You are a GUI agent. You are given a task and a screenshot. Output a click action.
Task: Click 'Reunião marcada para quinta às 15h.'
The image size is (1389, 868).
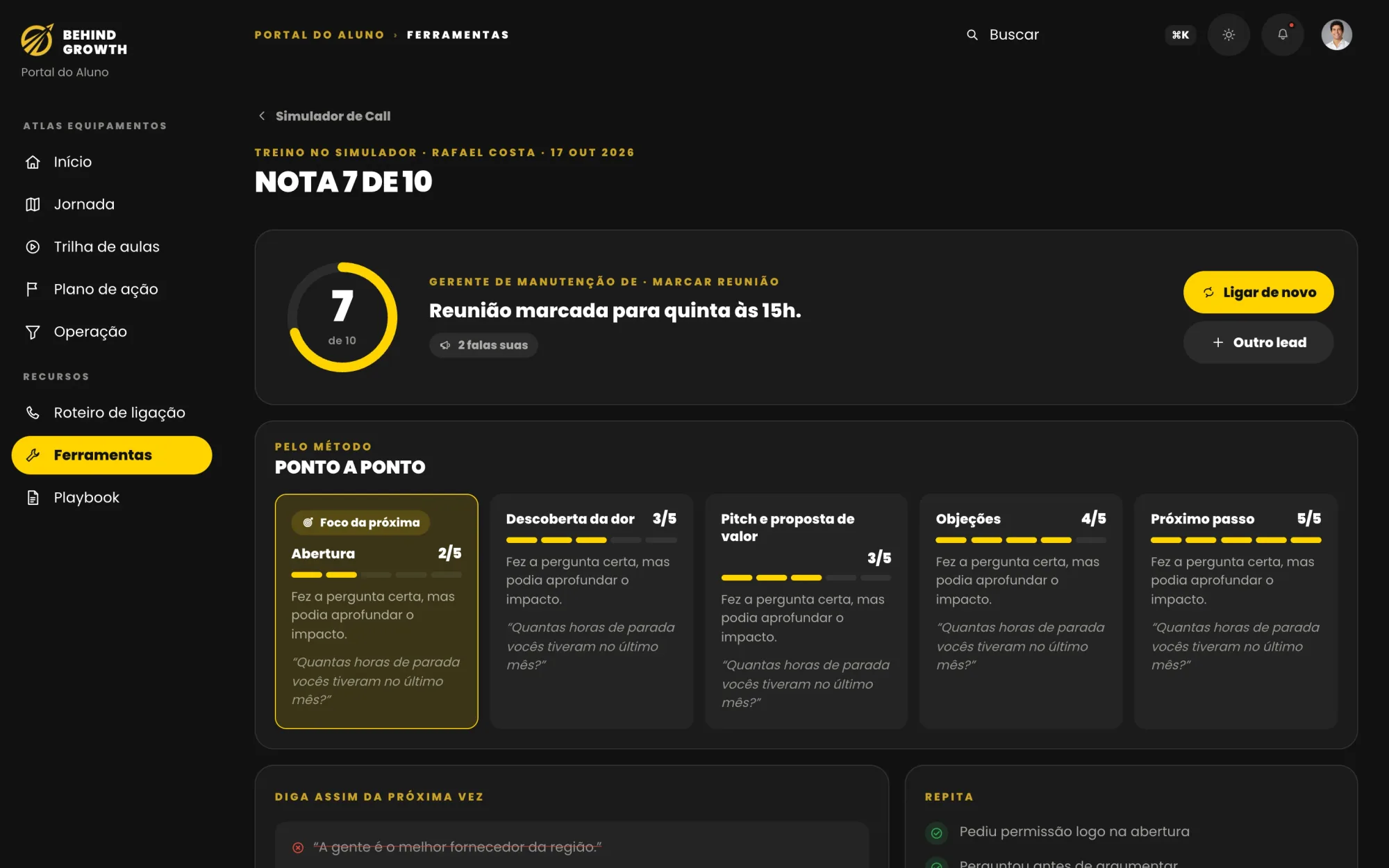click(615, 310)
